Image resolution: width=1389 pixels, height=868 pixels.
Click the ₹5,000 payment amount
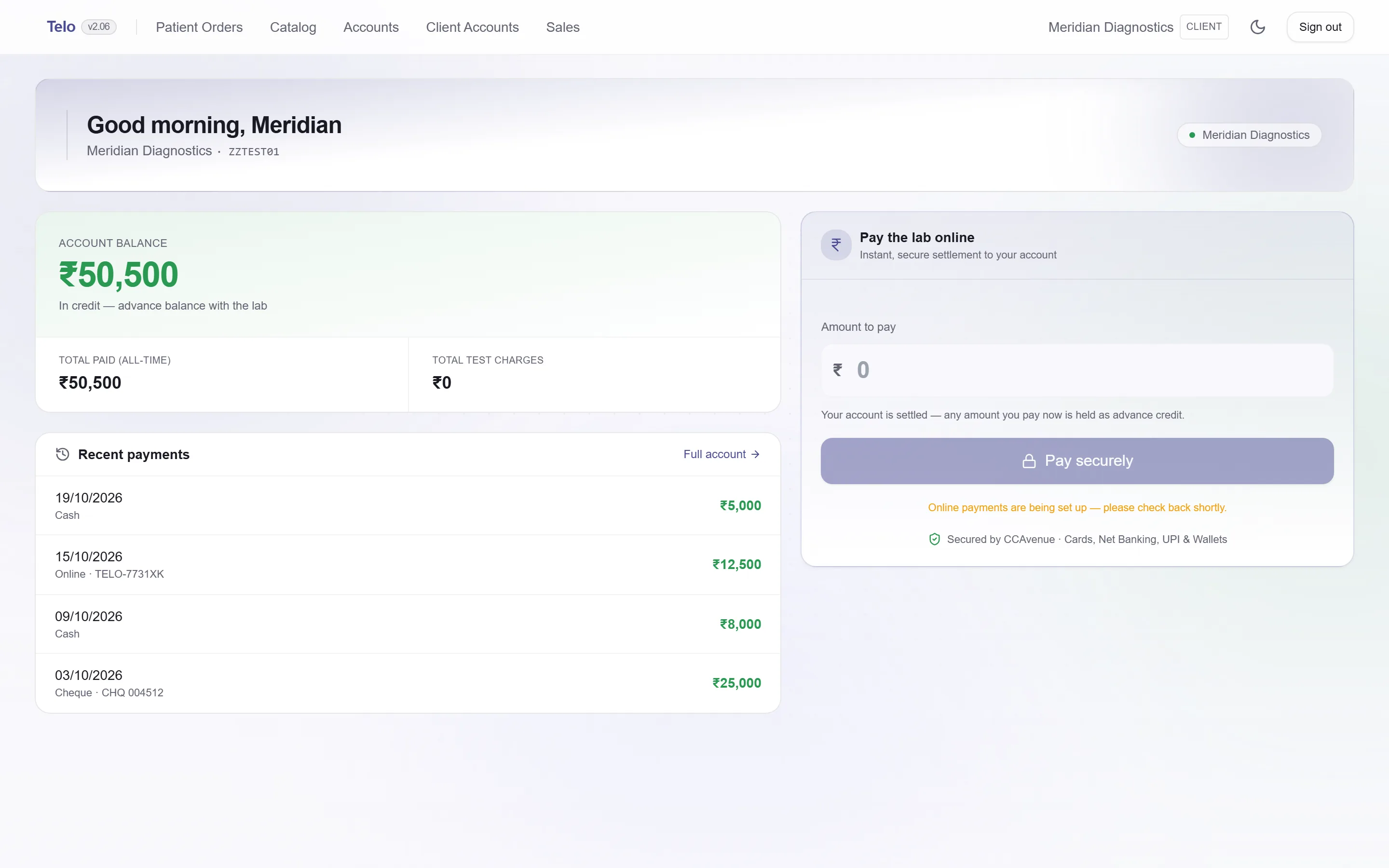740,505
